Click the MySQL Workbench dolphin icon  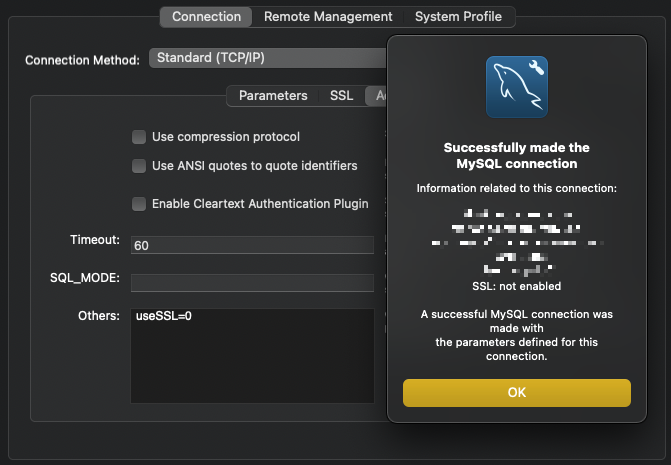(x=517, y=87)
